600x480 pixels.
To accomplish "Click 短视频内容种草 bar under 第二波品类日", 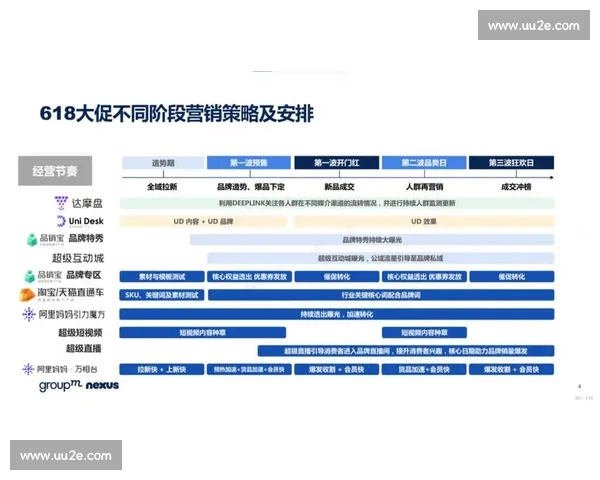I will pyautogui.click(x=424, y=333).
